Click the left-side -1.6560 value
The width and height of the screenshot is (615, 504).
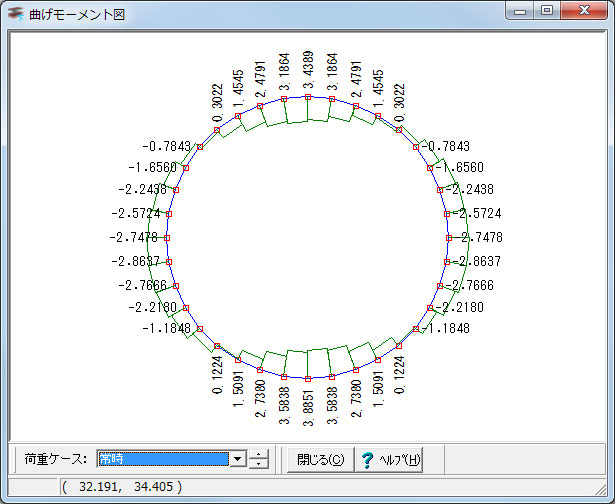153,167
